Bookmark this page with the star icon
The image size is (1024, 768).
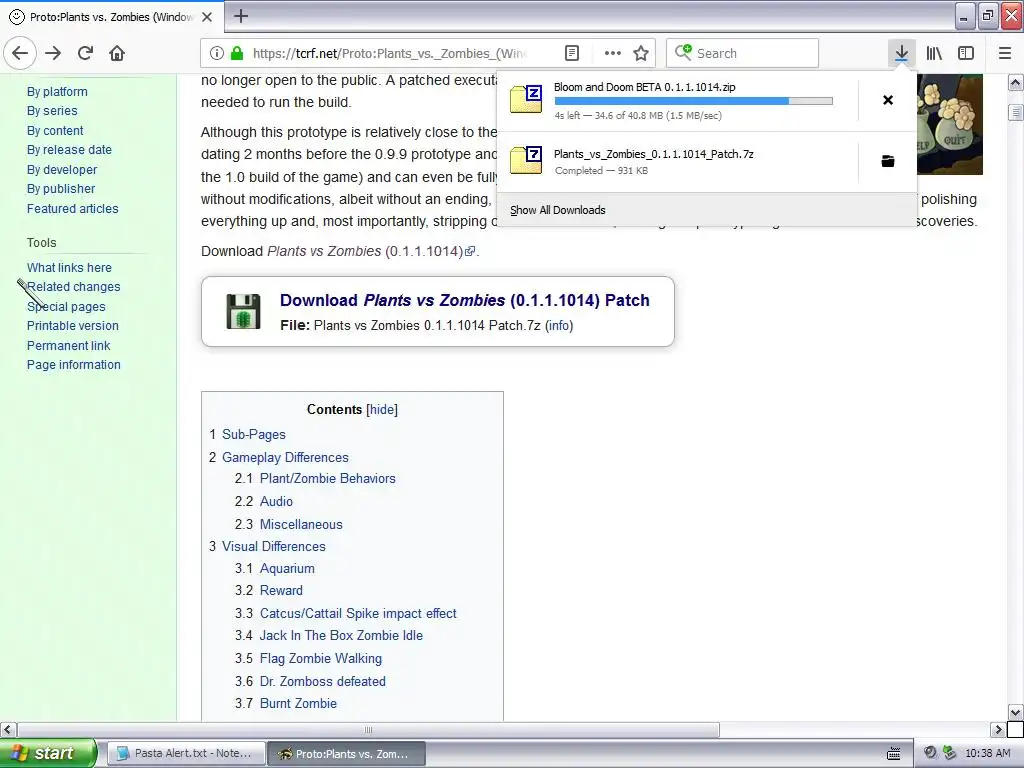coord(641,53)
